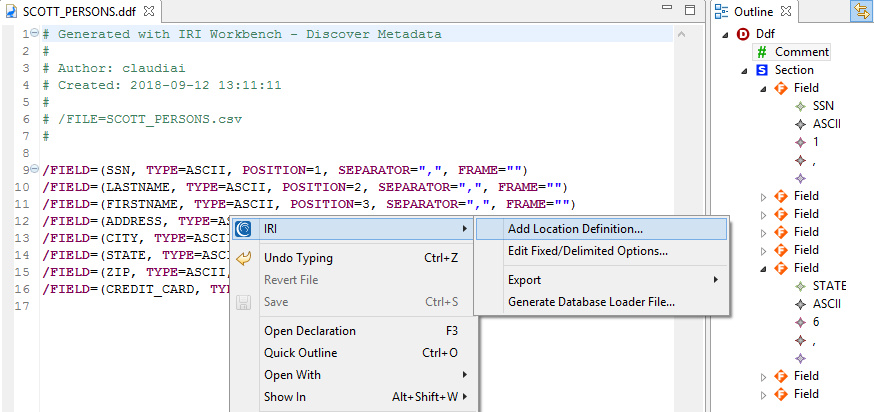Click orange icon of first Field
Image resolution: width=874 pixels, height=412 pixels.
pos(781,88)
